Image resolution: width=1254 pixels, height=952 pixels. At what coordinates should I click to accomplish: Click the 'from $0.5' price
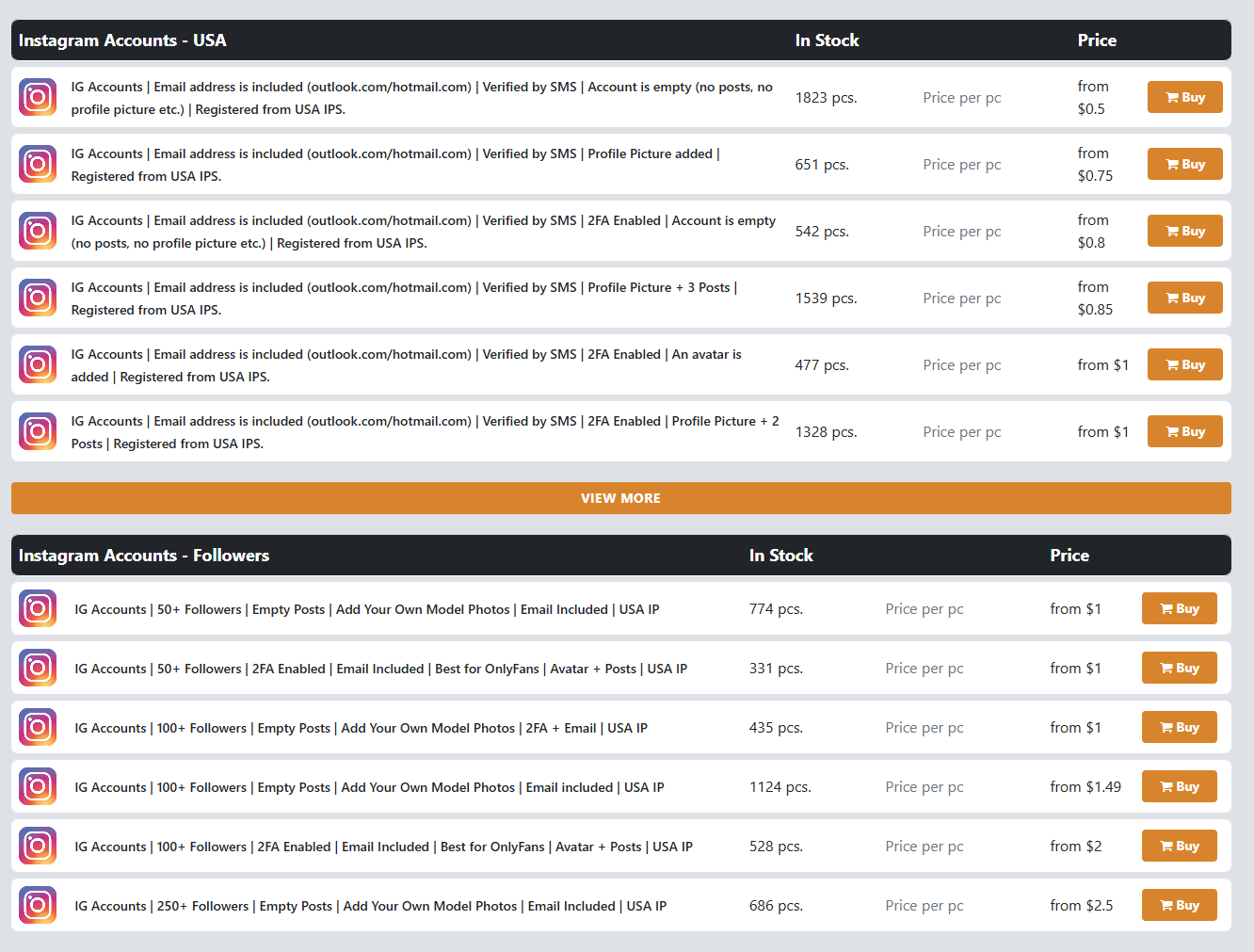pos(1093,98)
